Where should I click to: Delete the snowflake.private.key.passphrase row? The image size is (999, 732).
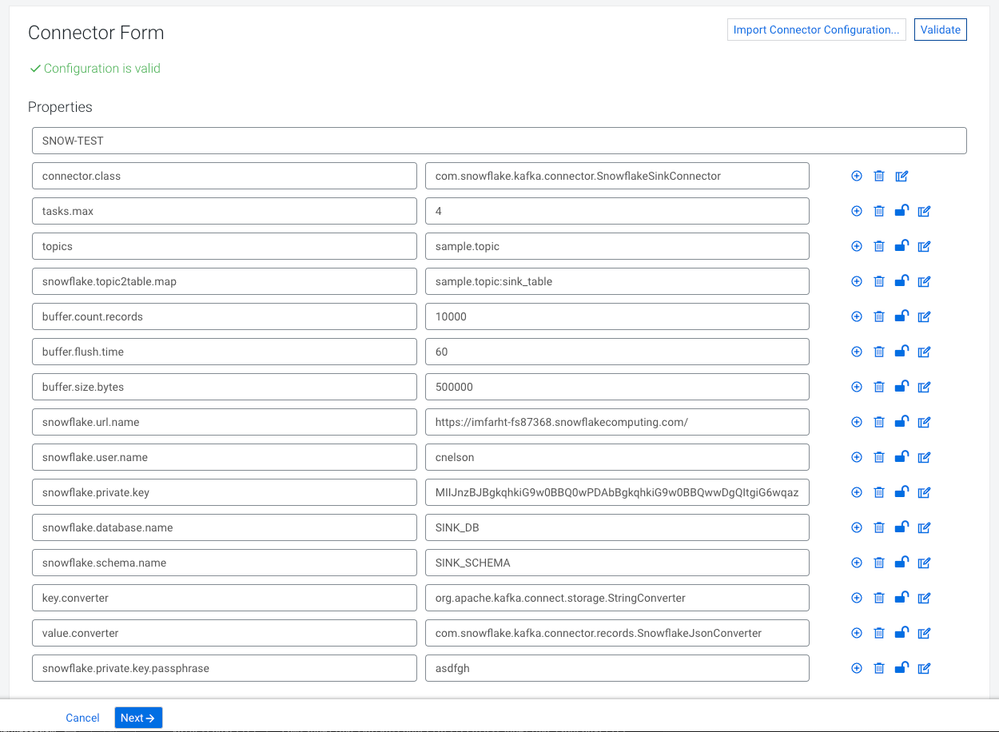(x=879, y=668)
